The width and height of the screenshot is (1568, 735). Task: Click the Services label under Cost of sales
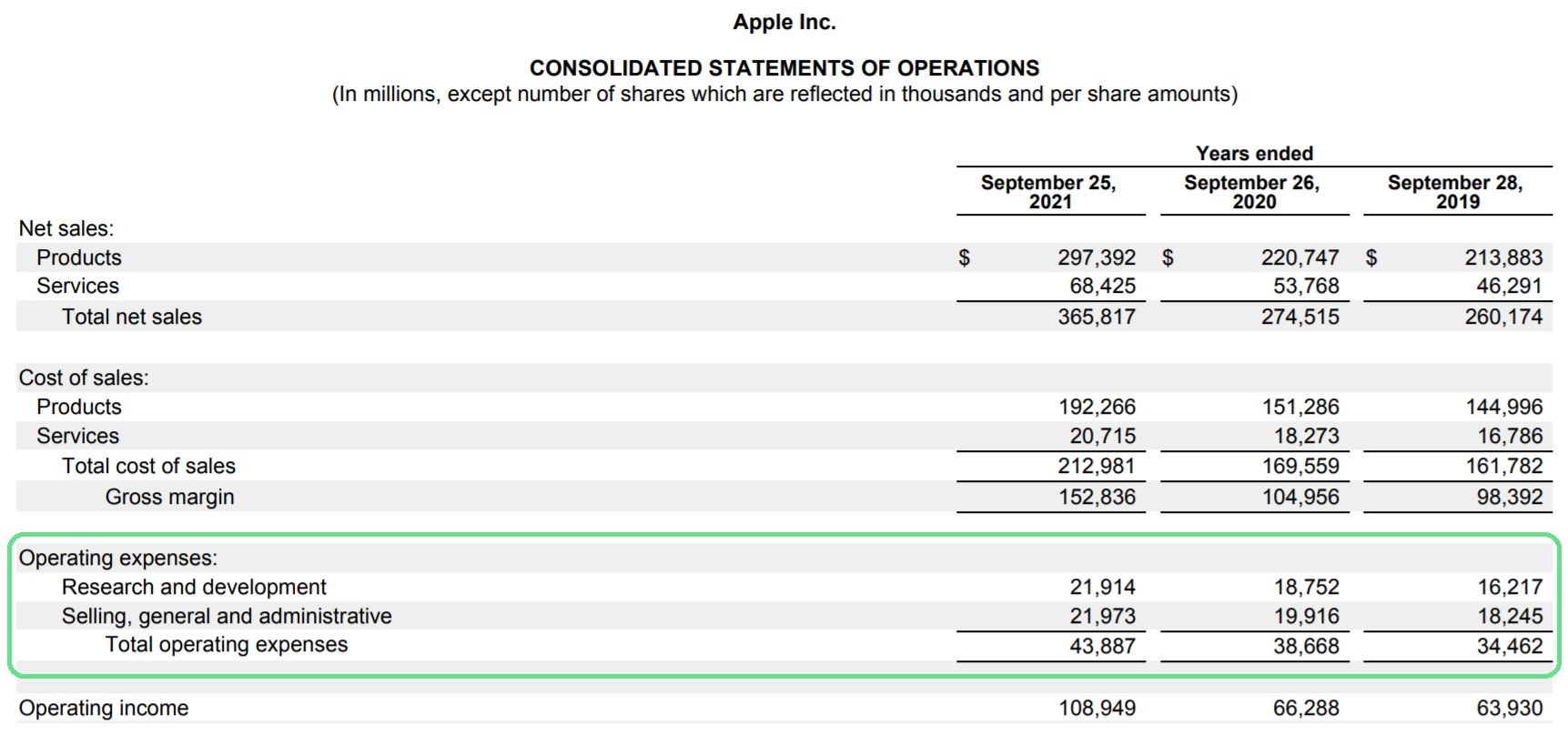tap(78, 436)
